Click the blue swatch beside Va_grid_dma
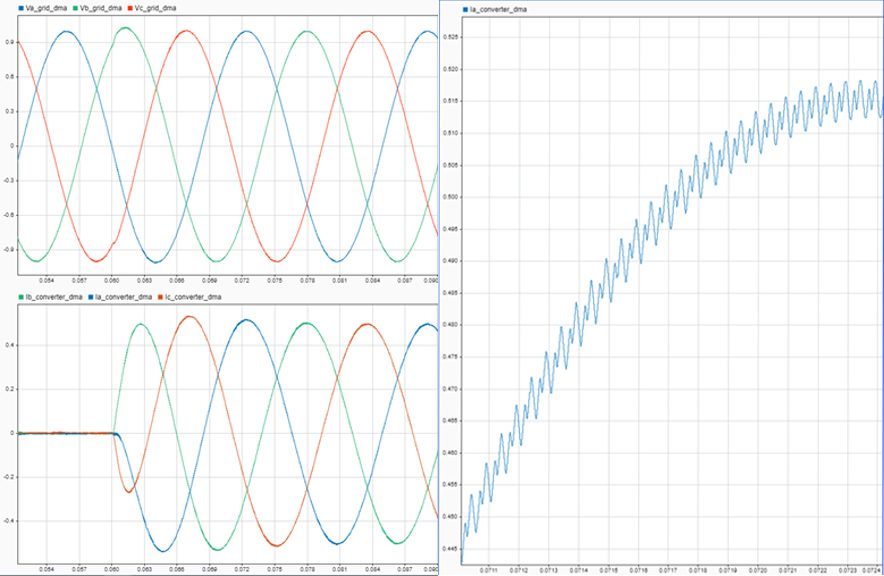The image size is (884, 576). (x=20, y=6)
